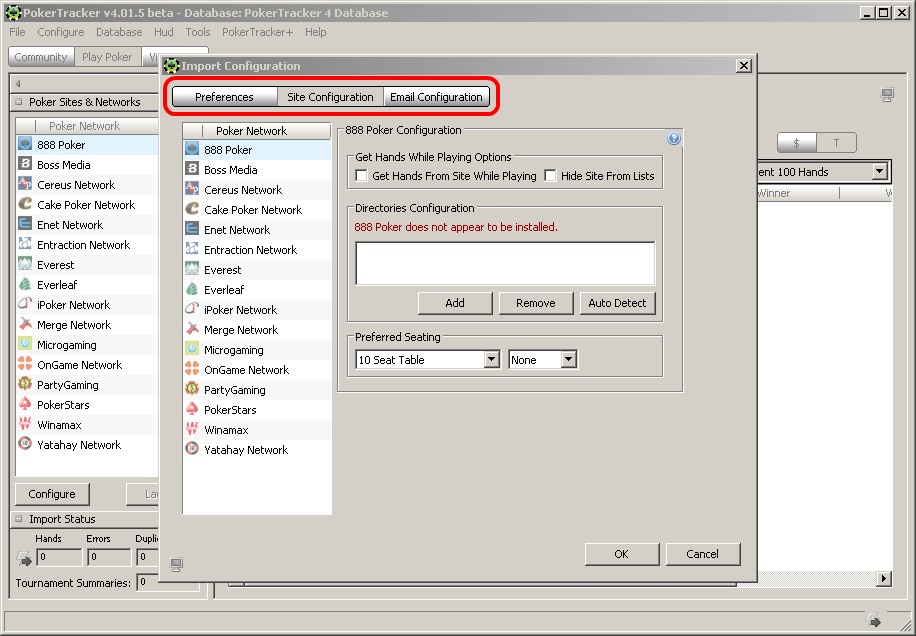Click Boss Media icon in dialog list
The image size is (916, 636).
coord(192,169)
